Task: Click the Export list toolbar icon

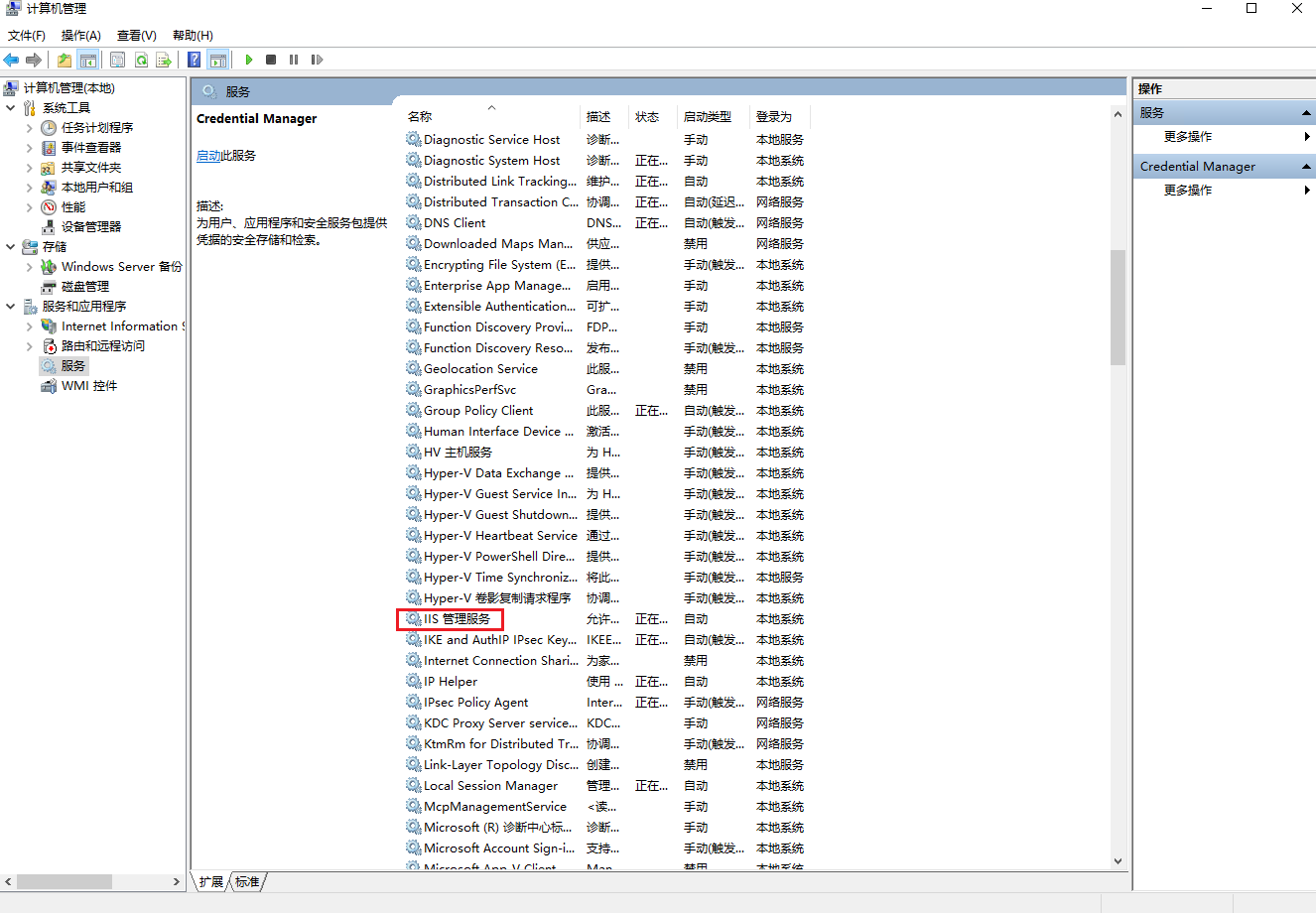Action: (x=164, y=60)
